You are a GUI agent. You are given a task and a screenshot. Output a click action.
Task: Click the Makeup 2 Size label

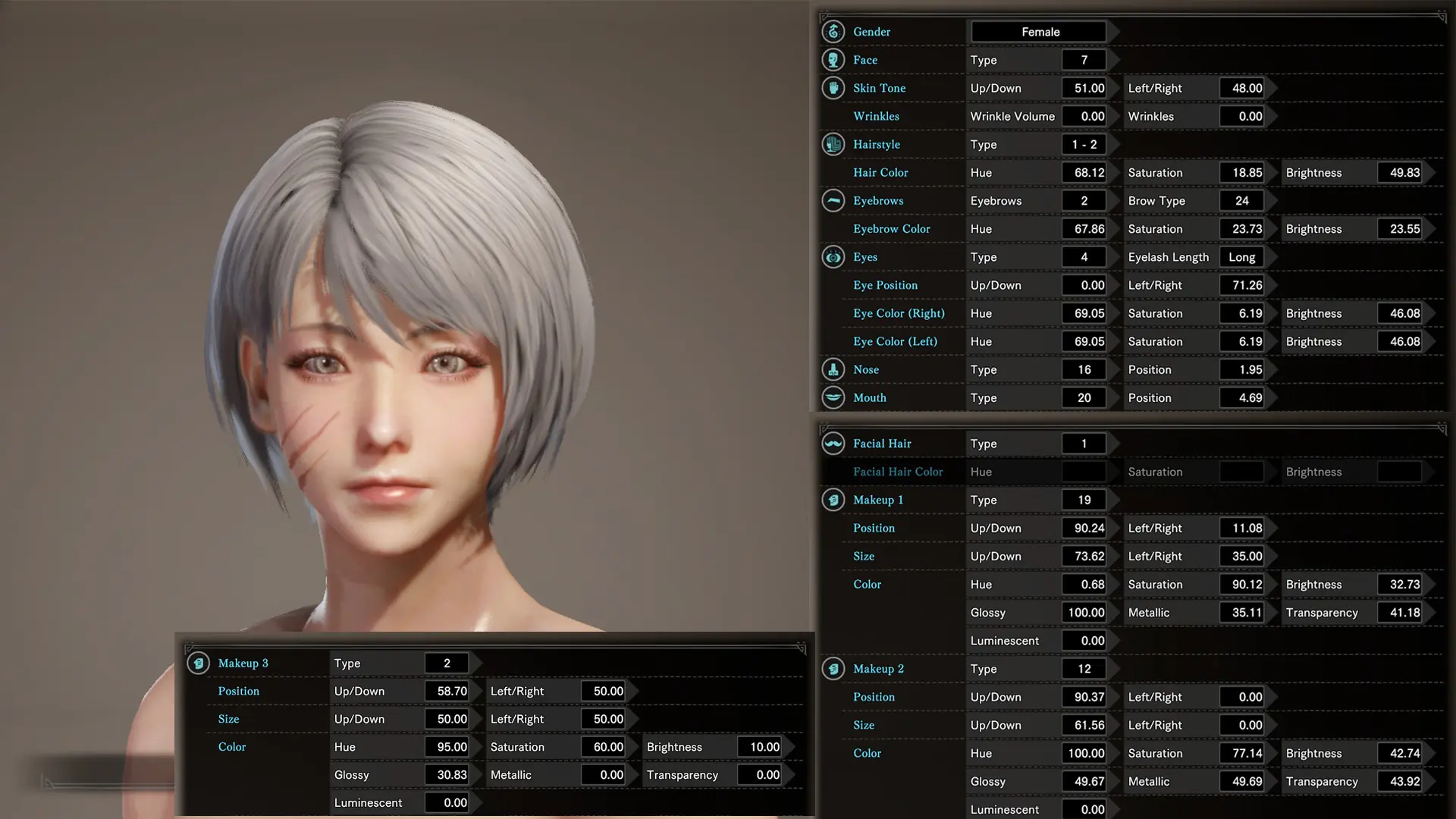(863, 725)
